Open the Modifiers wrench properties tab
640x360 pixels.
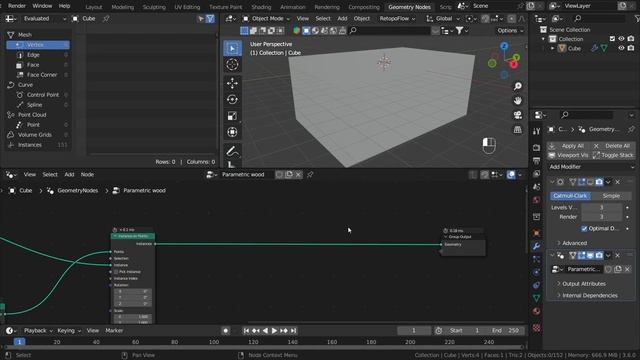coord(536,246)
